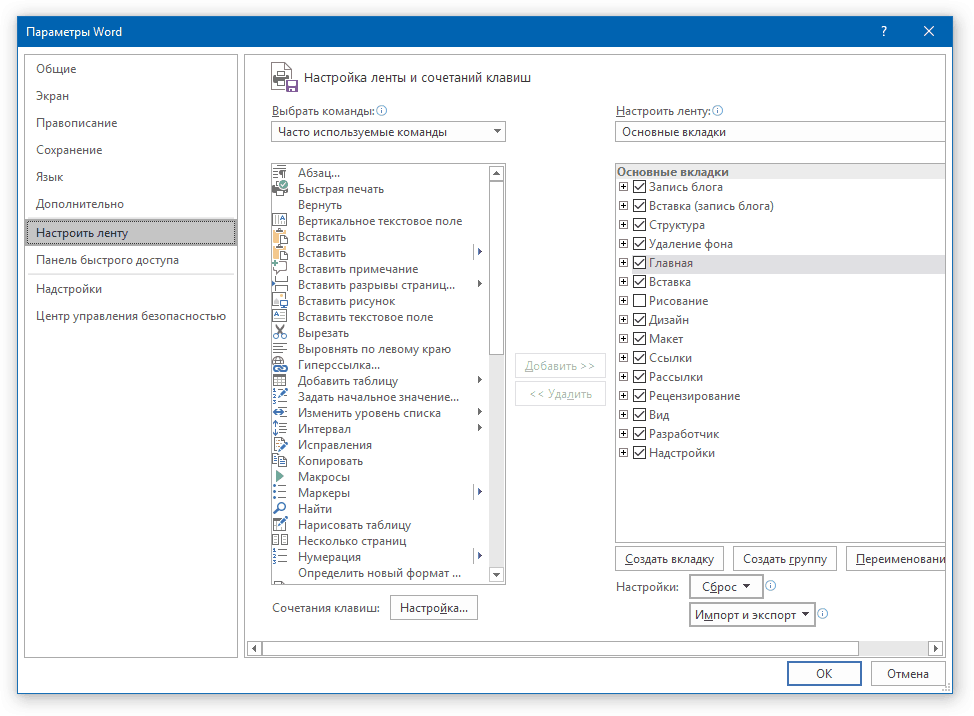Toggle the Дизайн tab checkbox

[x=639, y=320]
